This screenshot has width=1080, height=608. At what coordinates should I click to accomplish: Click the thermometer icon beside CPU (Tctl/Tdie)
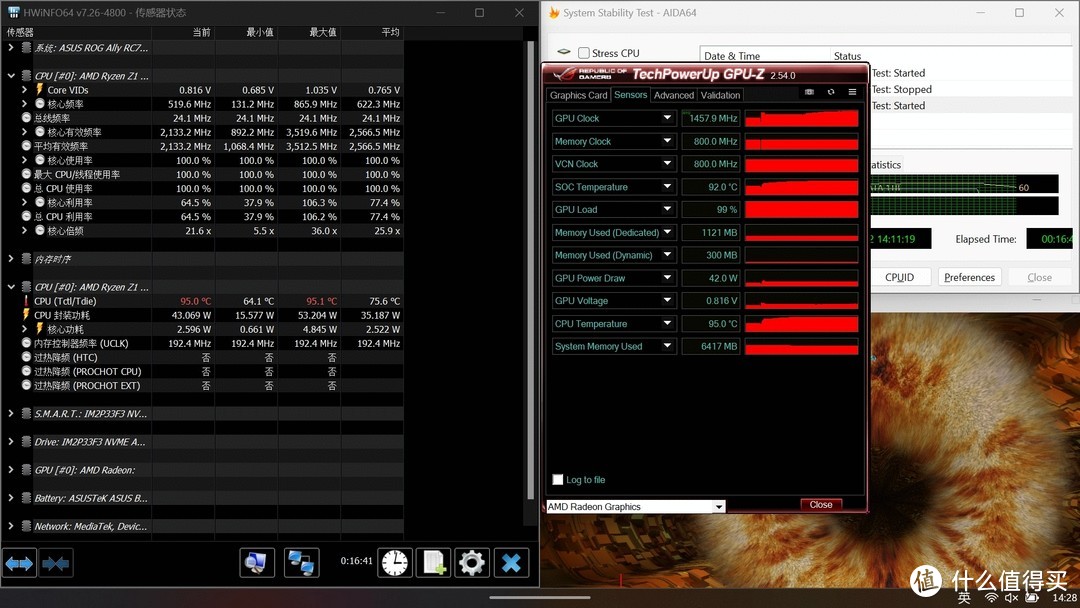pyautogui.click(x=26, y=301)
